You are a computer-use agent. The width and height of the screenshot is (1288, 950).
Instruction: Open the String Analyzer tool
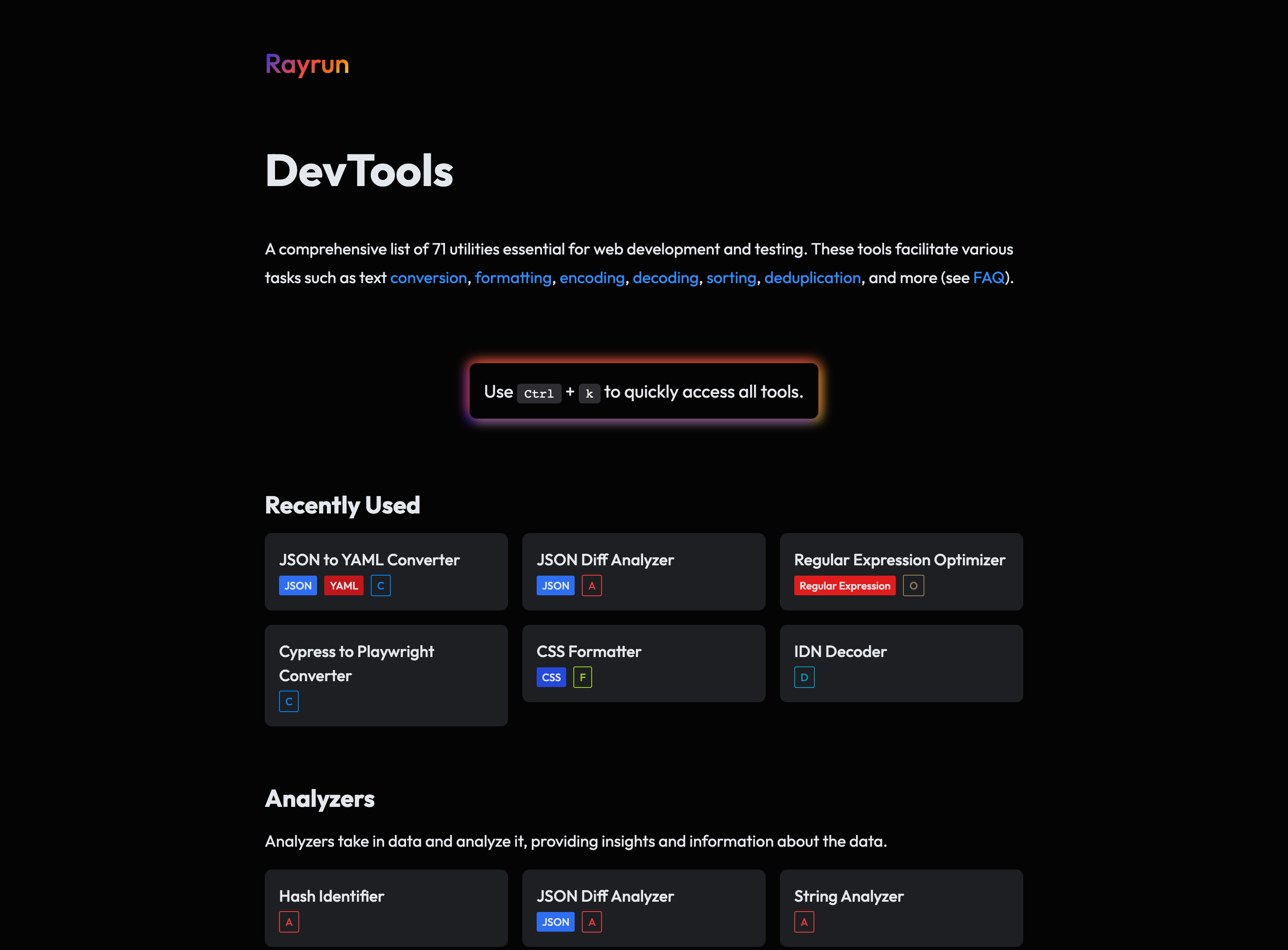[849, 896]
